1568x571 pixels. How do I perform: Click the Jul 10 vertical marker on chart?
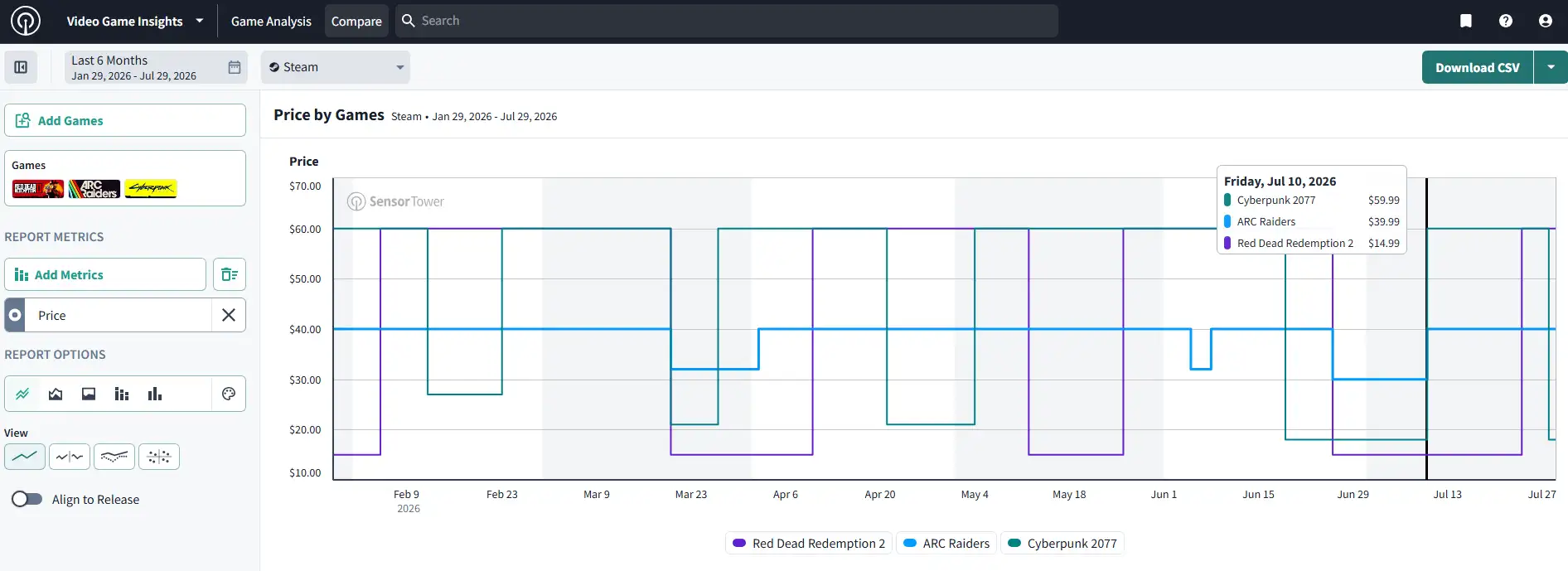tap(1426, 329)
